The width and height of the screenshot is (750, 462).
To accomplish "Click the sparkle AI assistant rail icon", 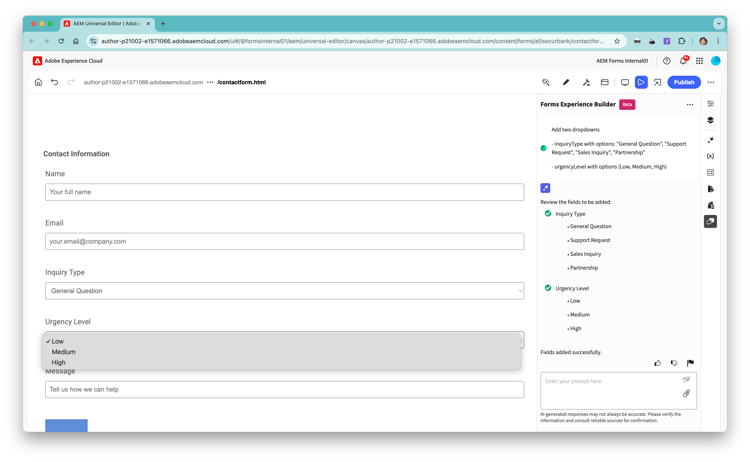I will click(710, 140).
